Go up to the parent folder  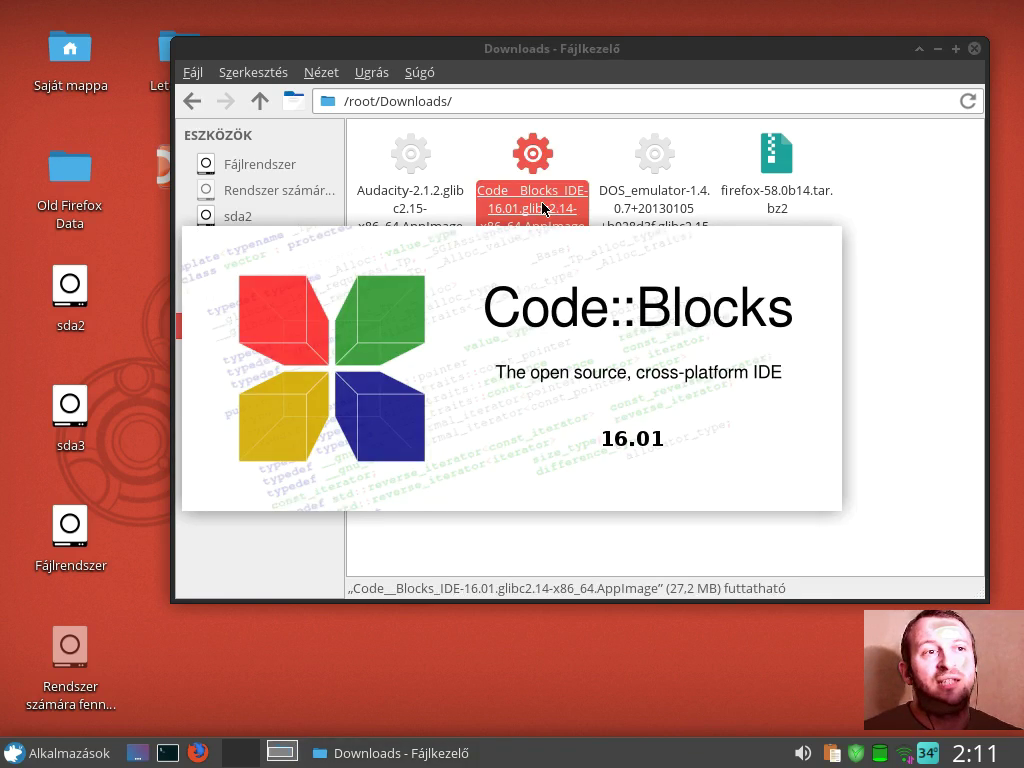pos(260,101)
